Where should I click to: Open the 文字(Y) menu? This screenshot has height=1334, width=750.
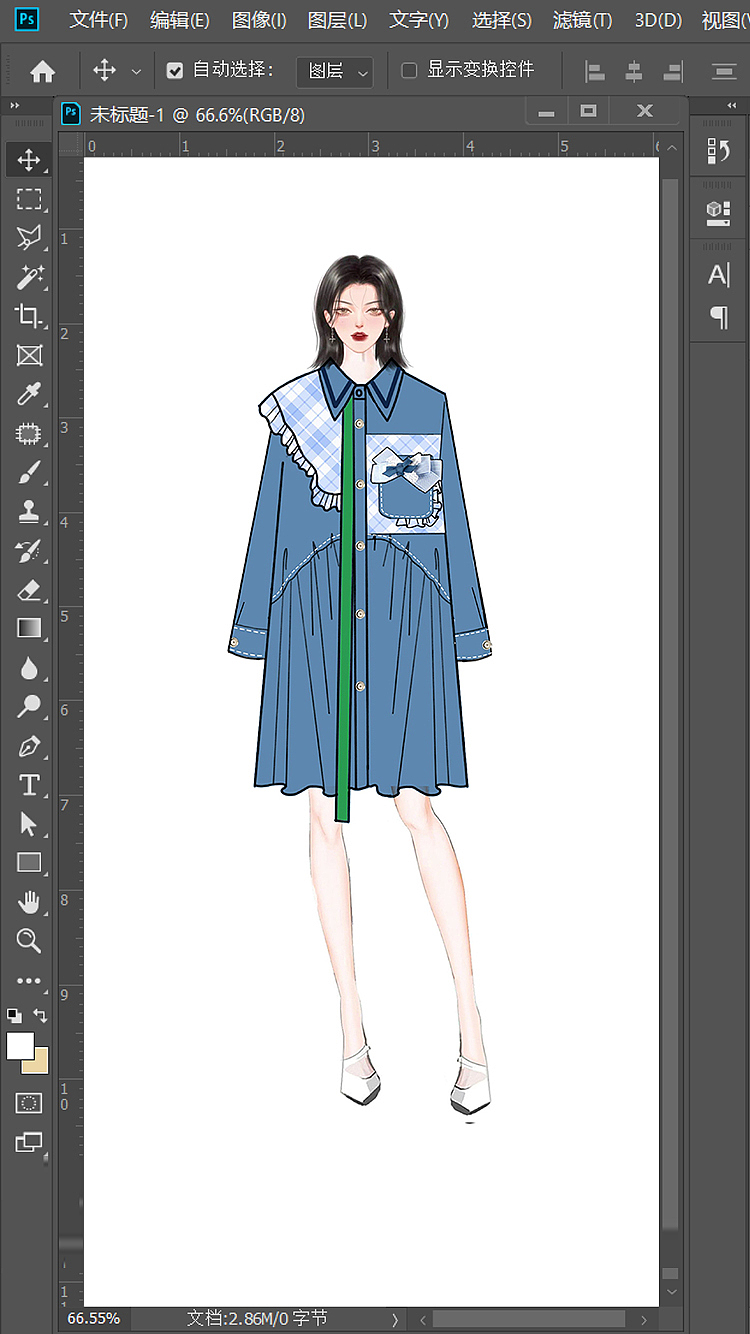pos(419,20)
